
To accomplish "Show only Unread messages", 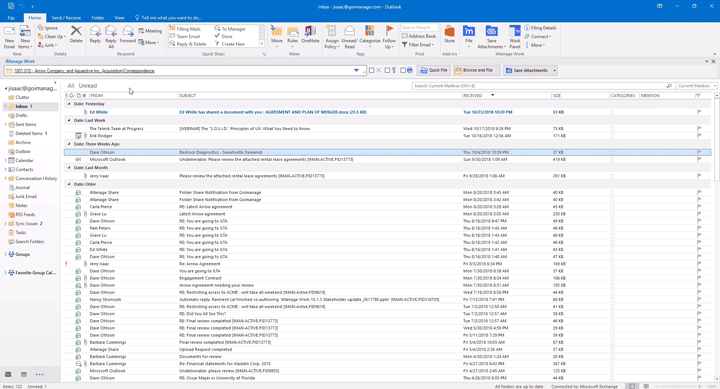I will click(87, 86).
